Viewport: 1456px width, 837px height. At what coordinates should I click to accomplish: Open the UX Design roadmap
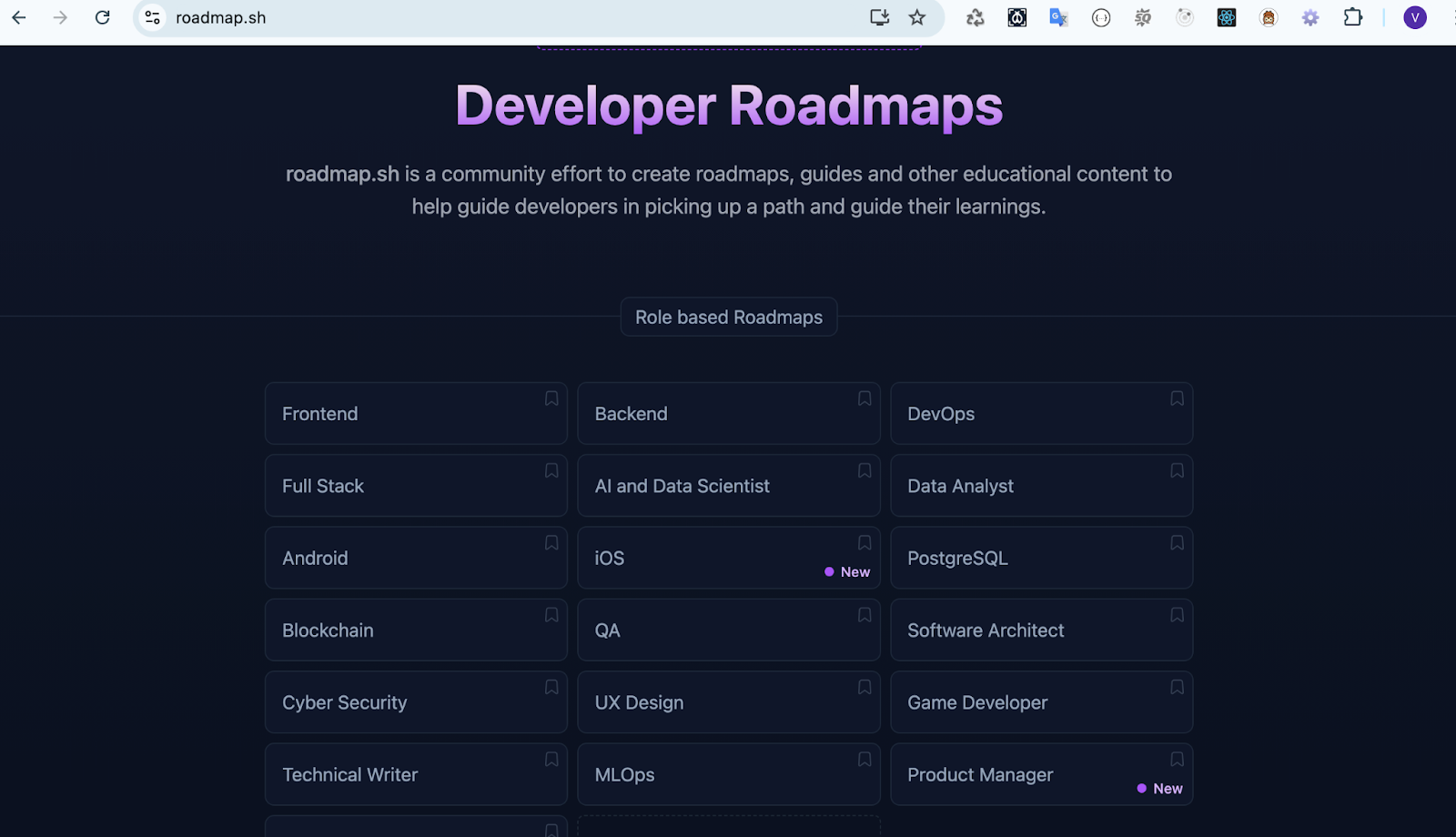[x=729, y=702]
